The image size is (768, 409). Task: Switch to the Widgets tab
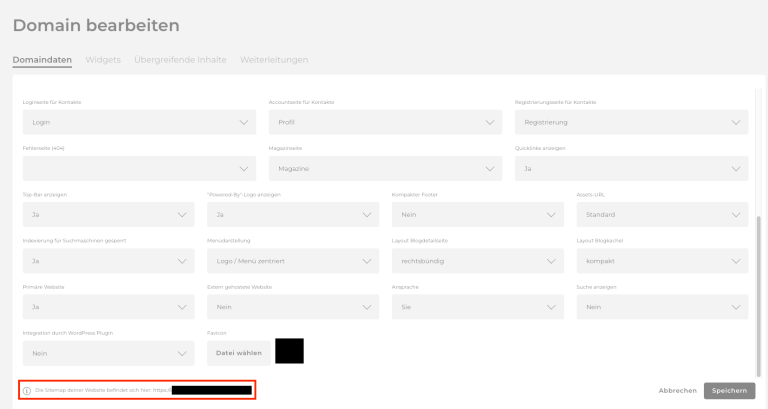pos(103,60)
